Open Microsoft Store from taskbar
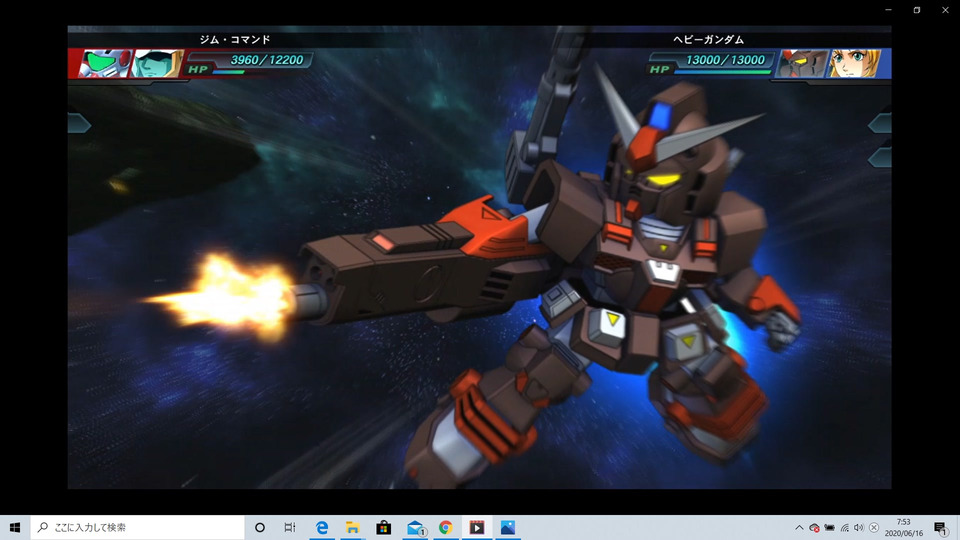Viewport: 960px width, 540px height. point(384,527)
